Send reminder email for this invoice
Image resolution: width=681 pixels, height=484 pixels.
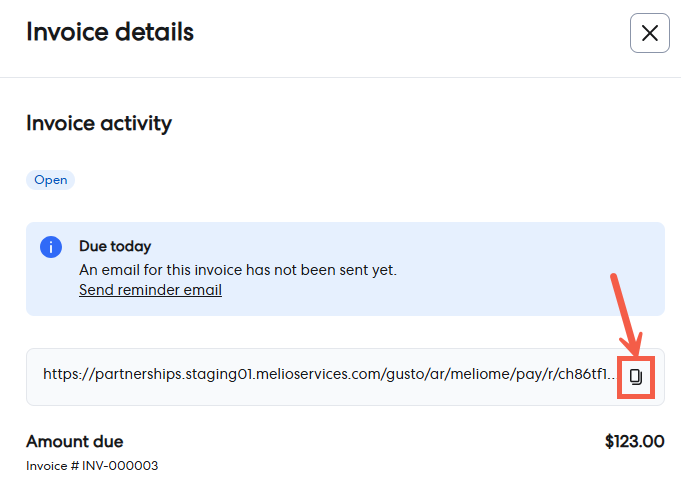pyautogui.click(x=150, y=290)
